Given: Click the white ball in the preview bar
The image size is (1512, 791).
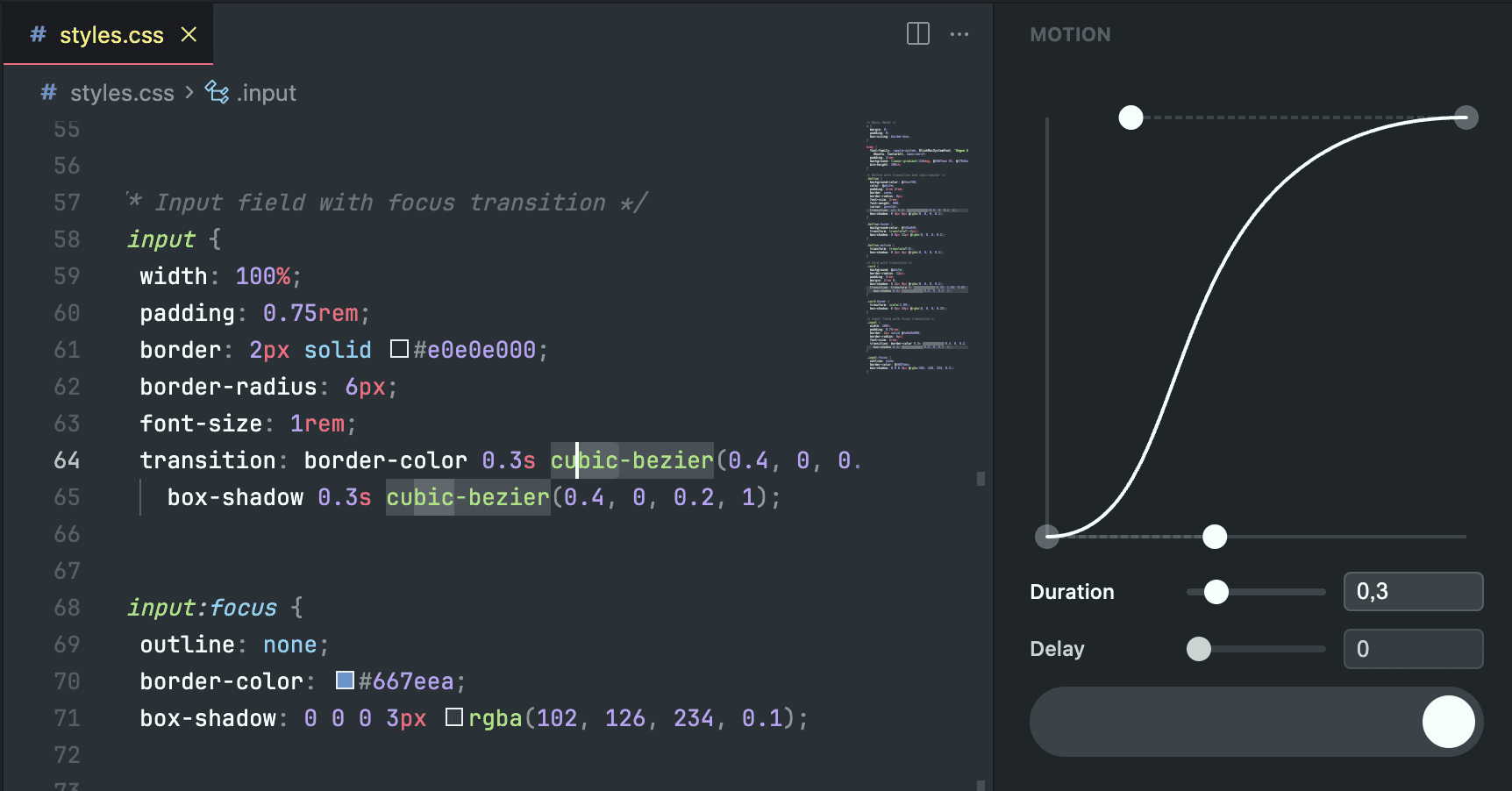Looking at the screenshot, I should [1447, 722].
